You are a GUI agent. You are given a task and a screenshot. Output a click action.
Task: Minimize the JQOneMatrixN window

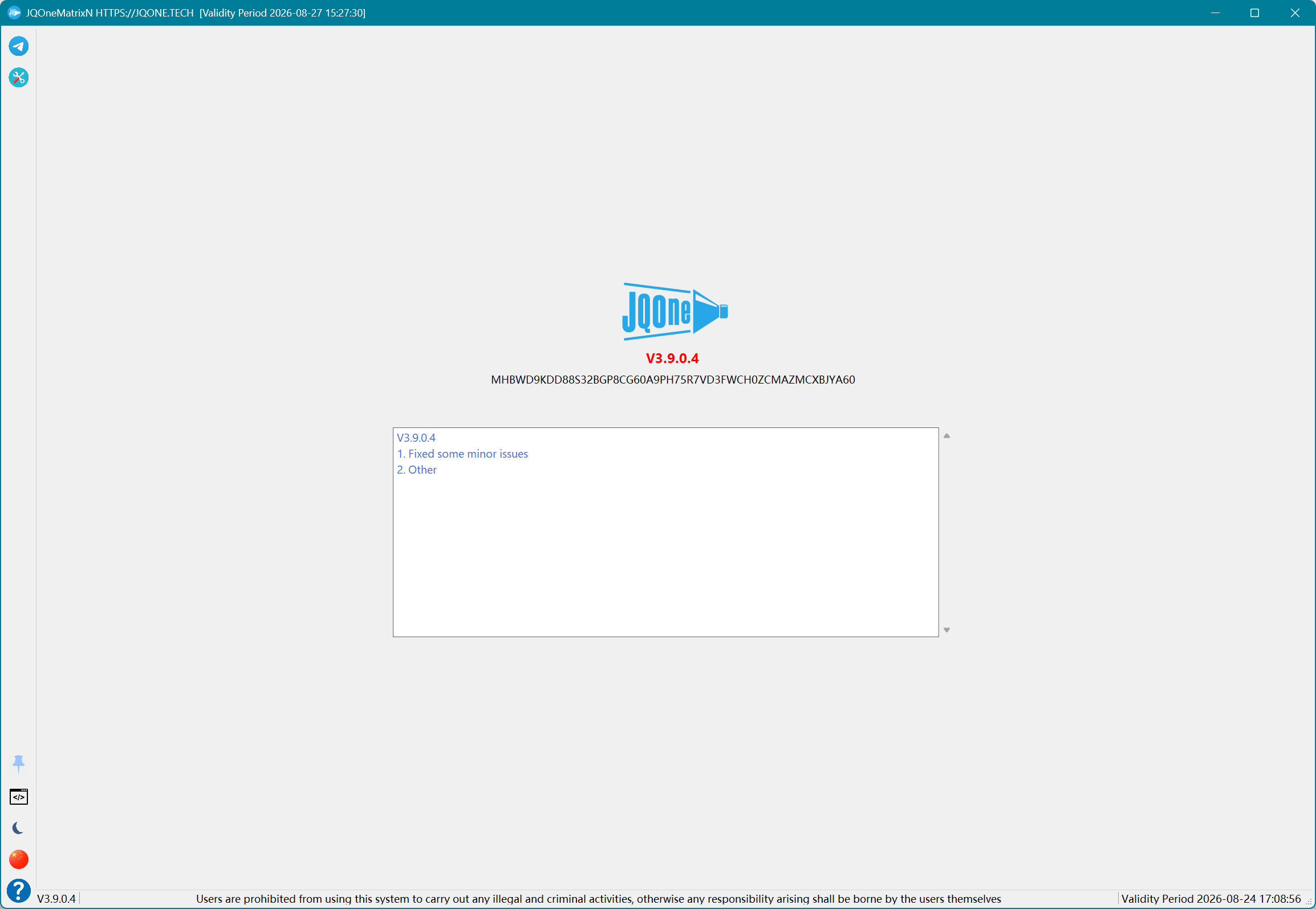point(1215,13)
